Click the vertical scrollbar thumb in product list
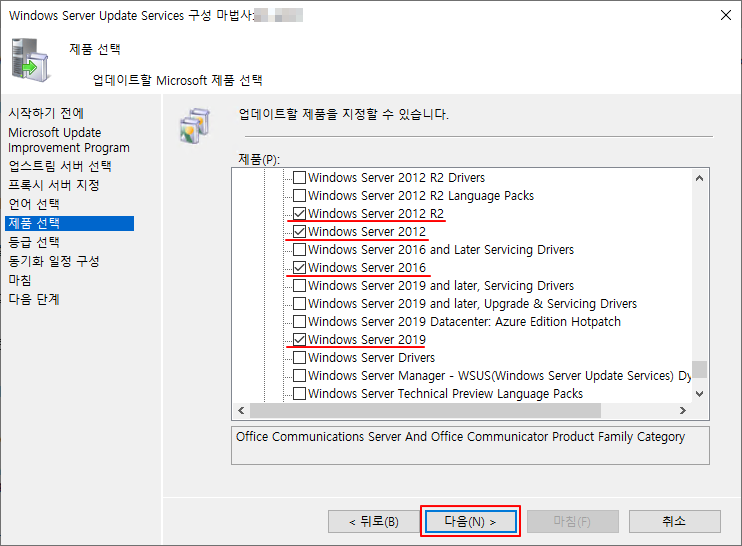The height and width of the screenshot is (546, 742). tap(699, 370)
